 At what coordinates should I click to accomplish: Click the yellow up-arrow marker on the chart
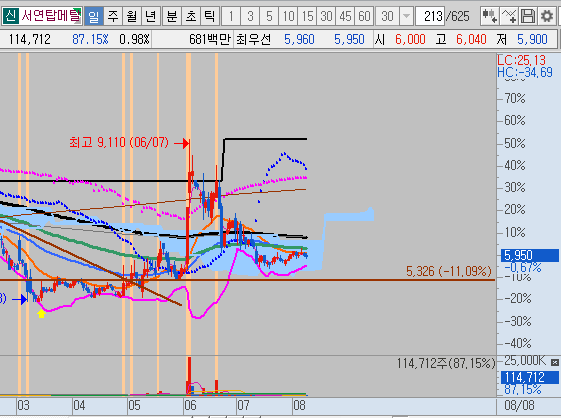(41, 314)
